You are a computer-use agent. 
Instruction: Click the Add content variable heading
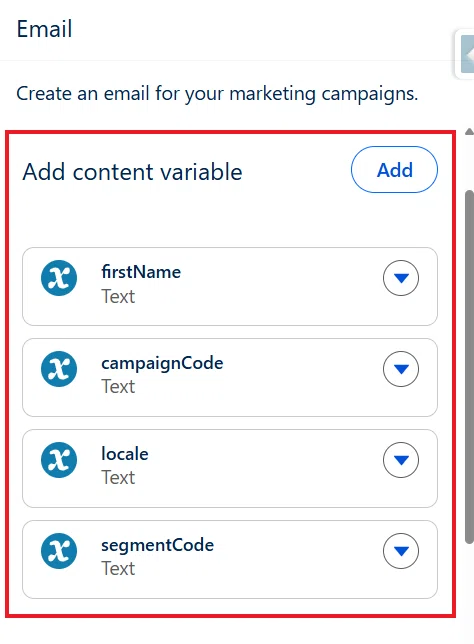[x=132, y=172]
